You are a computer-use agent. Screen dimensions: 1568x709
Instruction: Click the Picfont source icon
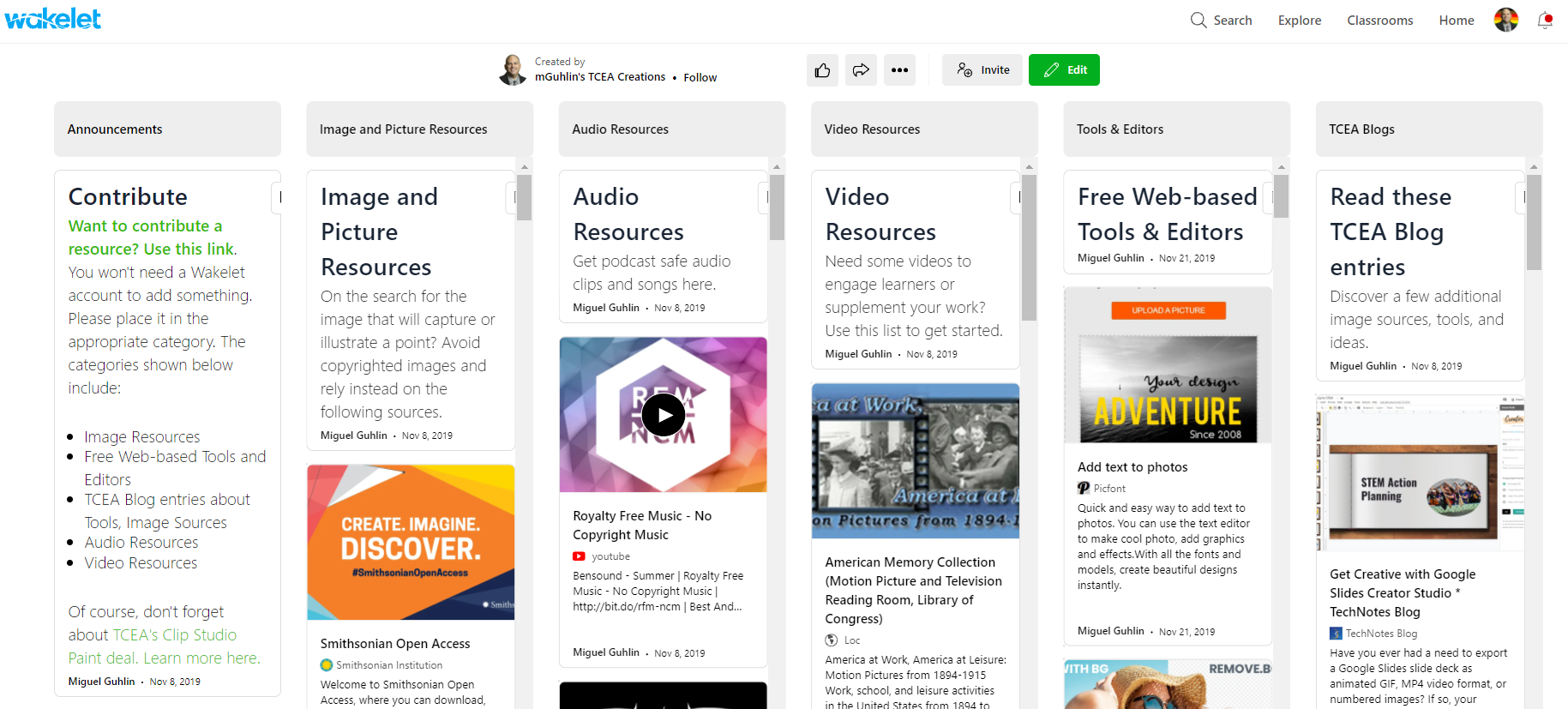click(1084, 488)
